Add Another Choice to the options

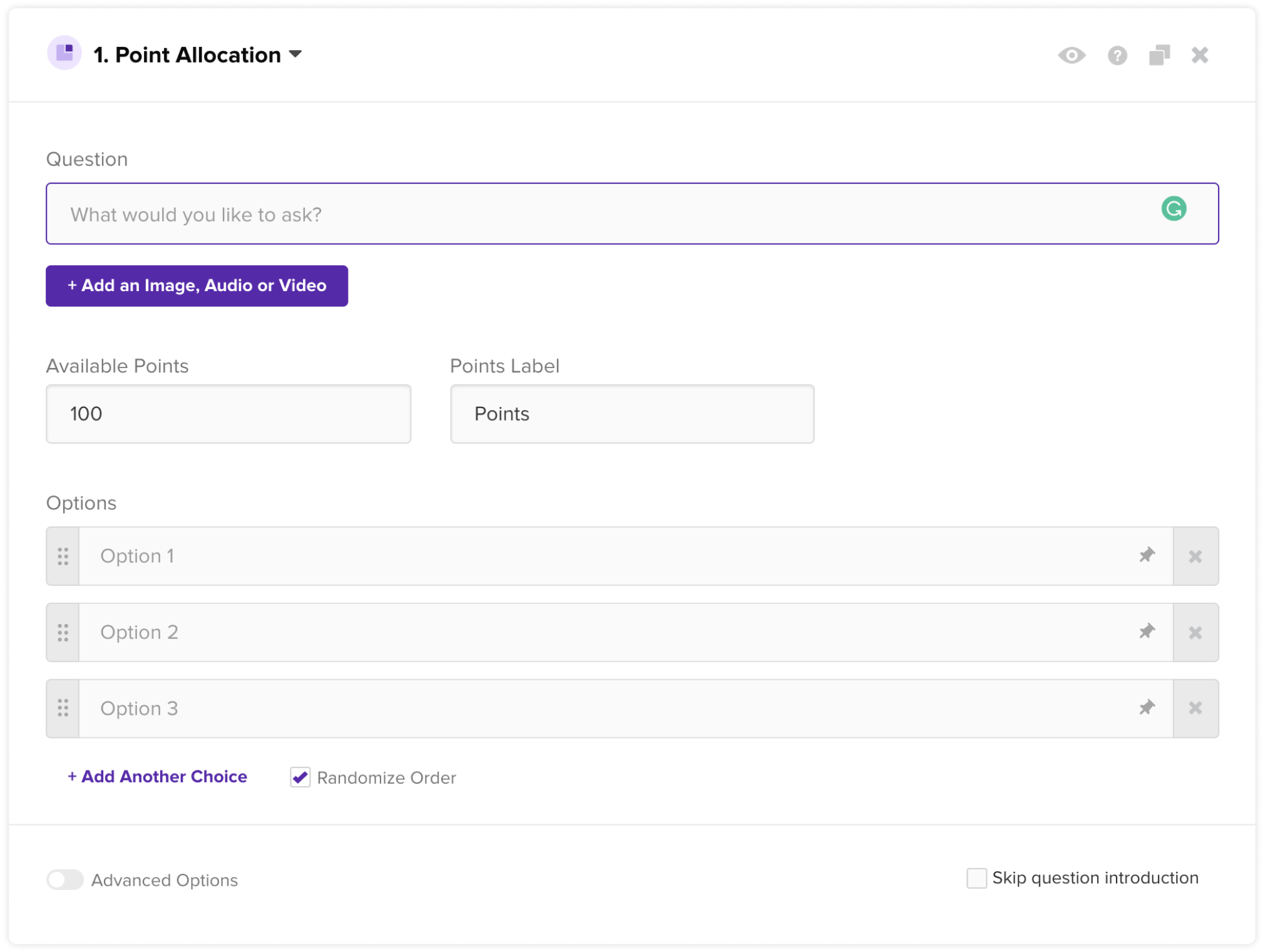pyautogui.click(x=156, y=777)
